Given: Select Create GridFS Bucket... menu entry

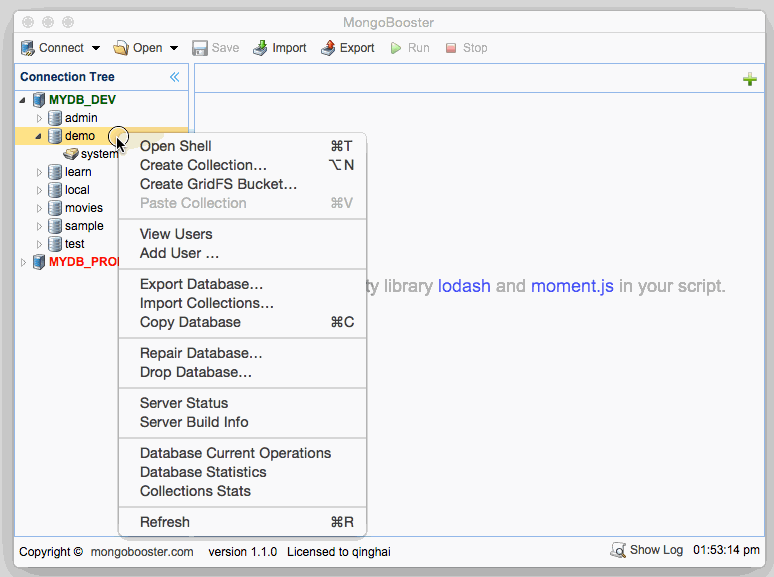Looking at the screenshot, I should 242,184.
